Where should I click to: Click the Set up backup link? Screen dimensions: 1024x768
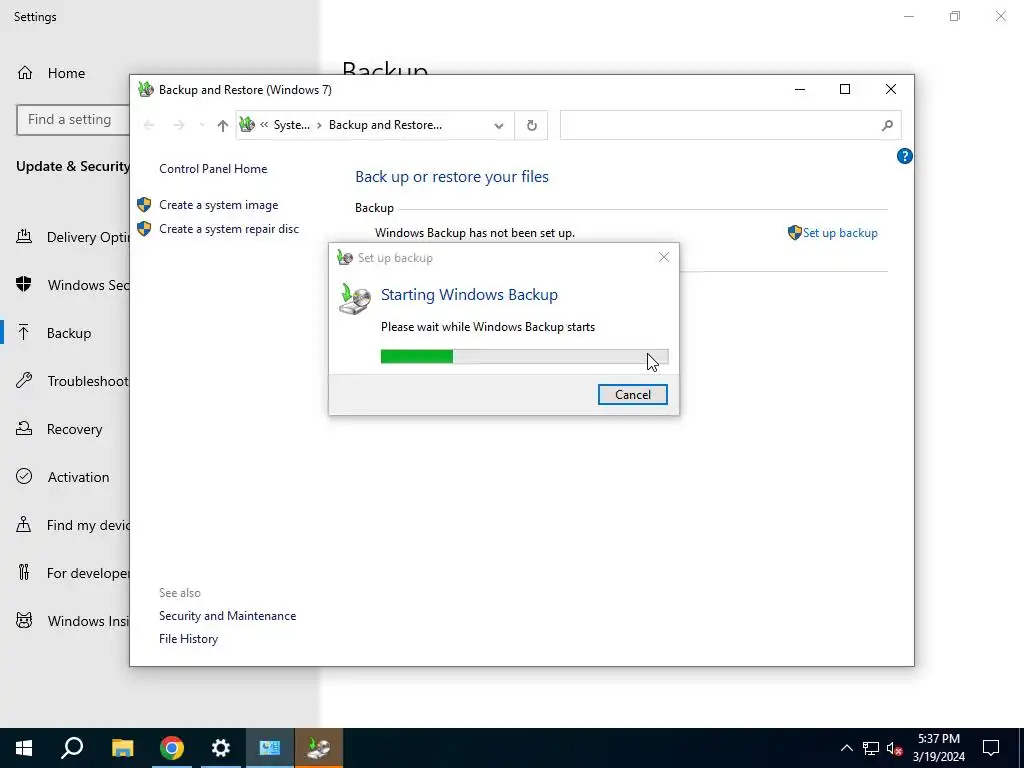[x=840, y=233]
